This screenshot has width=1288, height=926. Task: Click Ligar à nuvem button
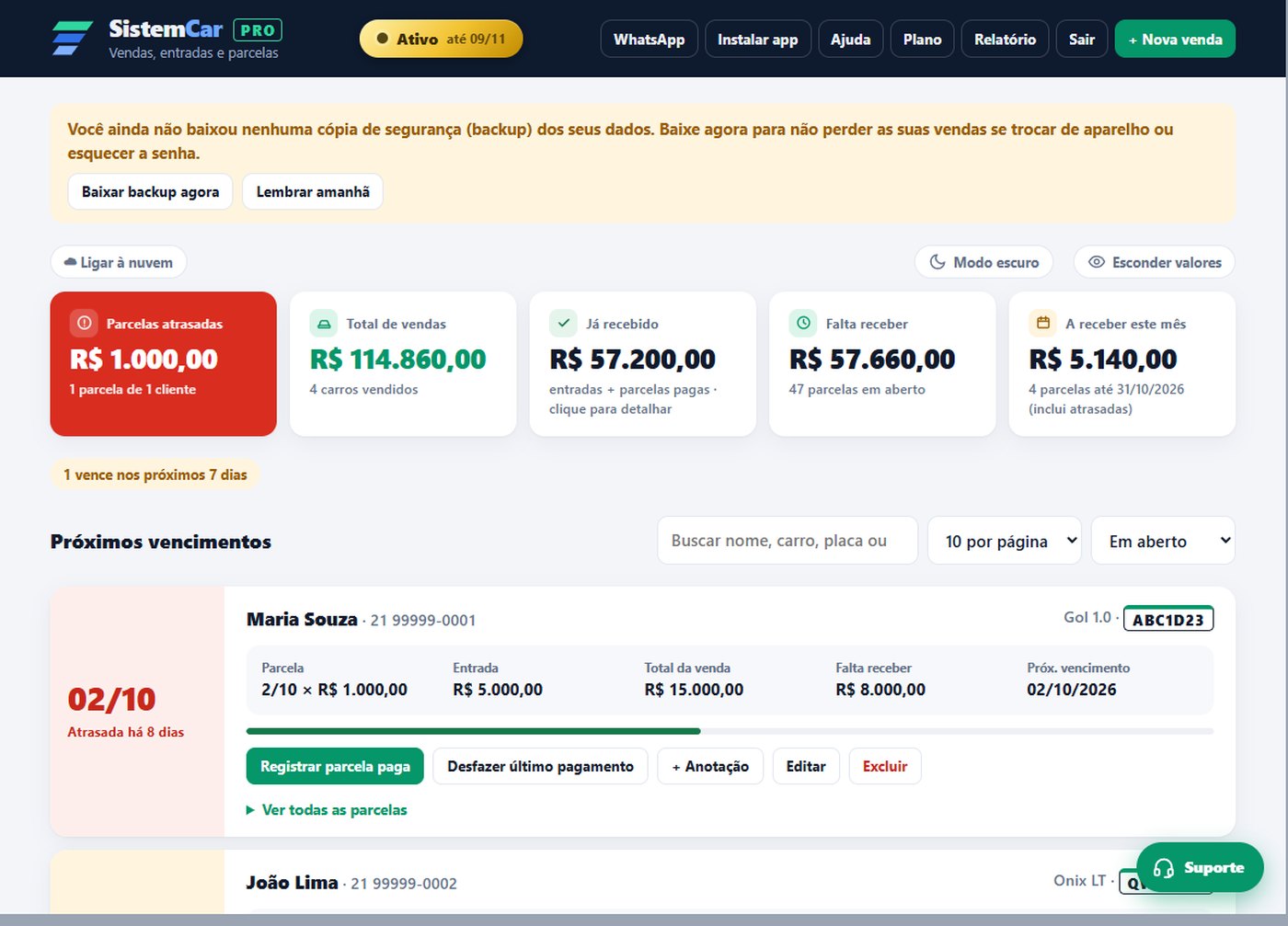click(118, 262)
